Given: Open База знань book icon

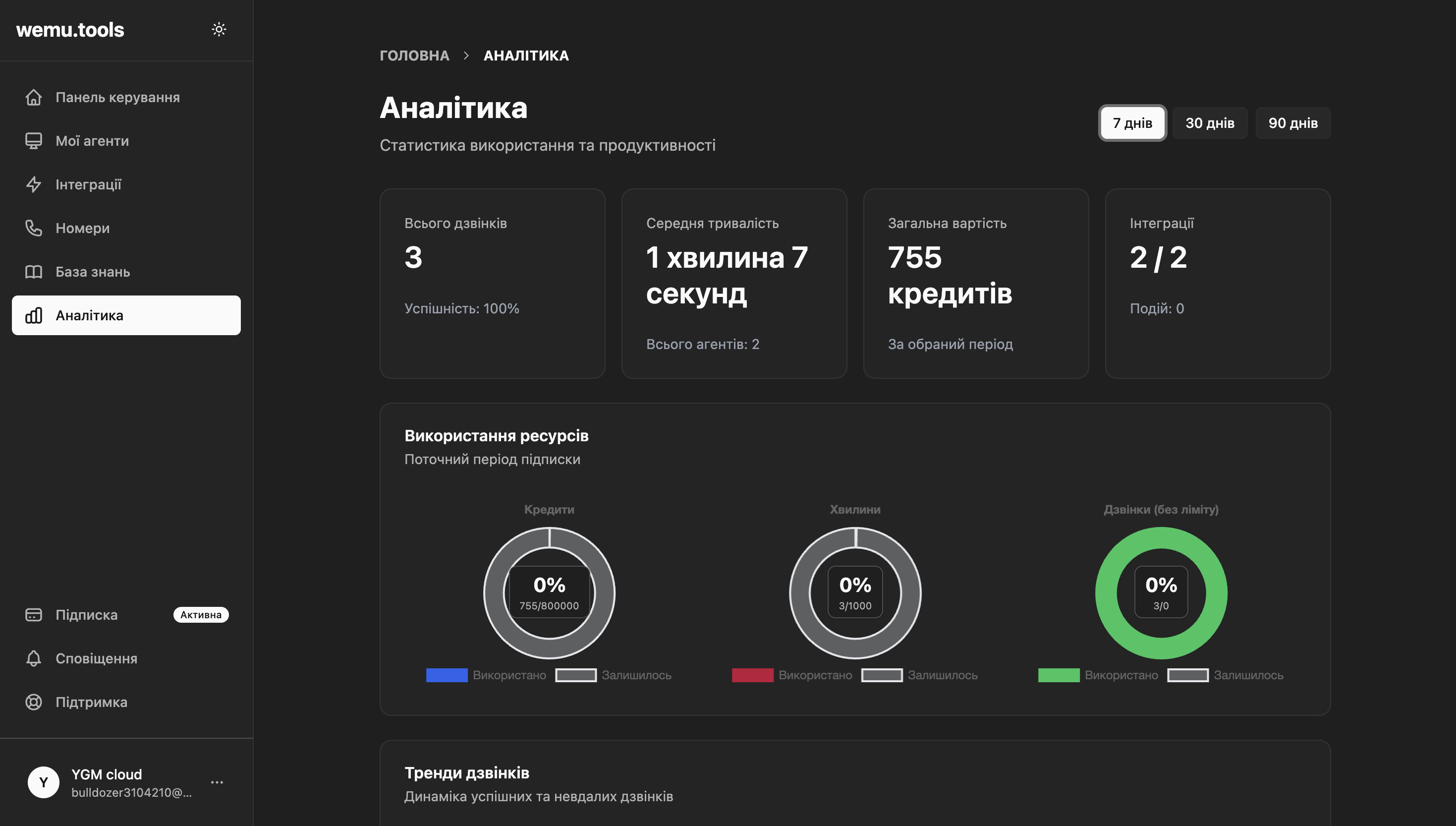Looking at the screenshot, I should click(34, 271).
